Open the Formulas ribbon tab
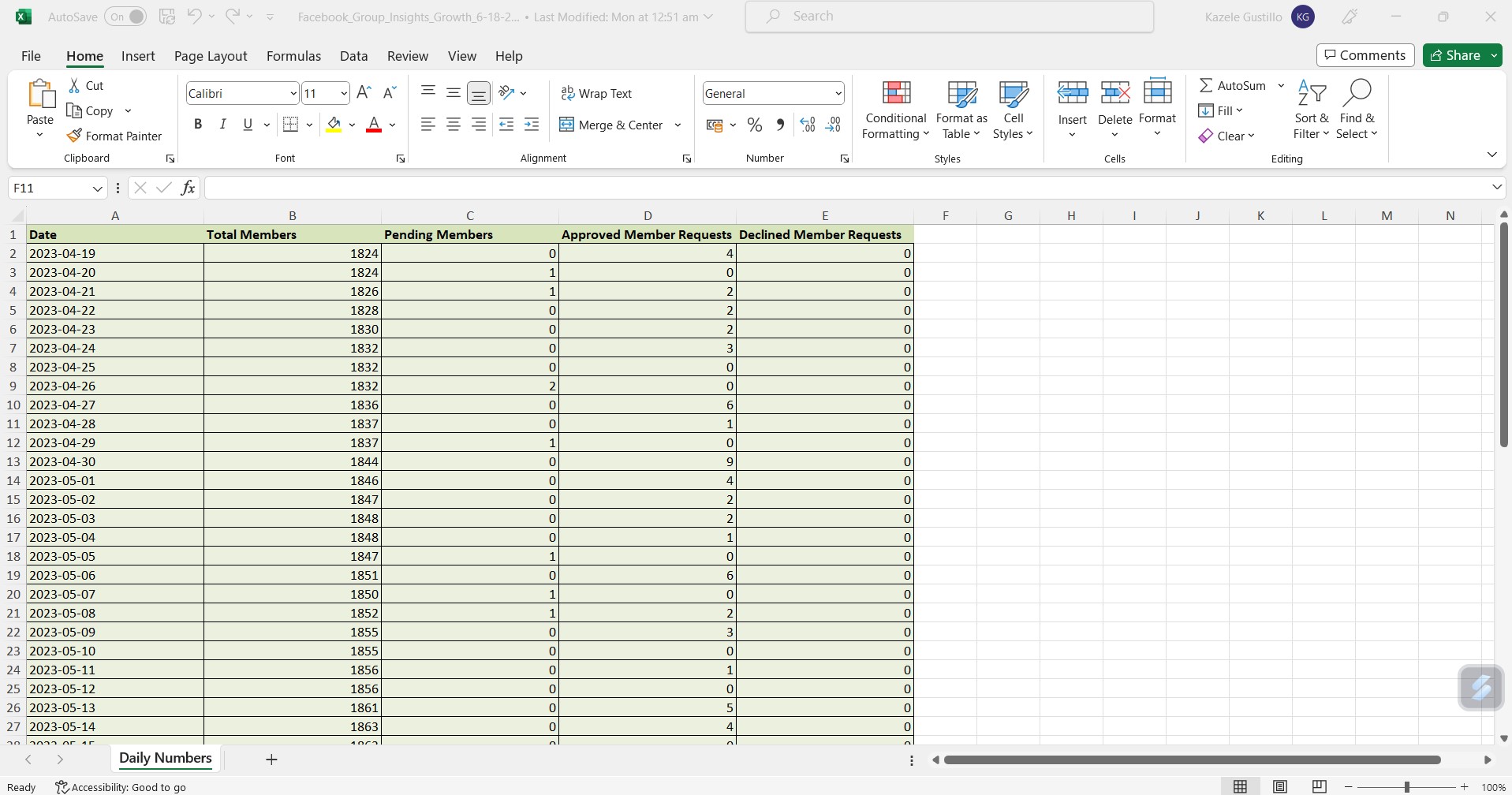This screenshot has height=795, width=1512. click(x=293, y=56)
